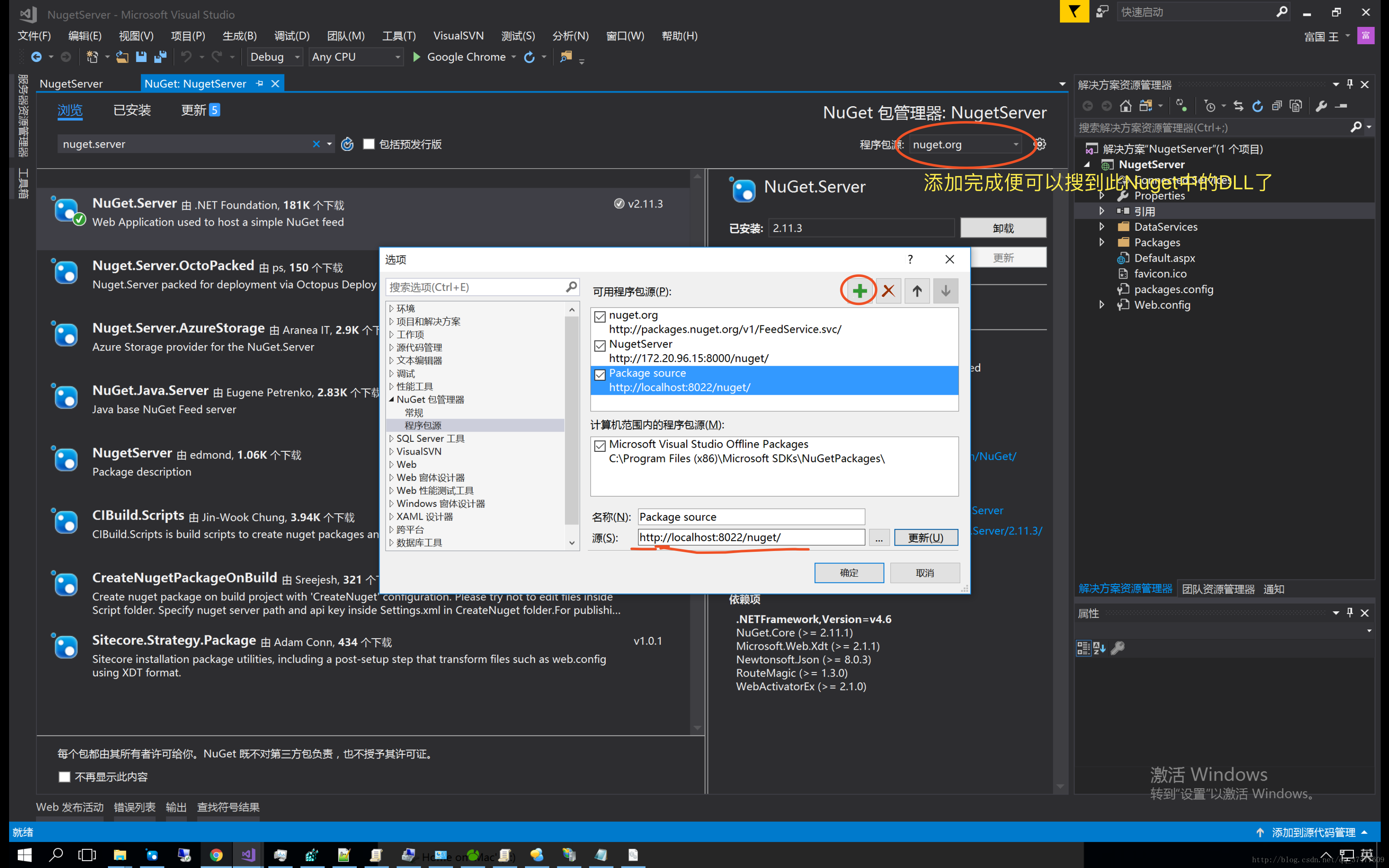
Task: Expand the Packages folder in Solution Explorer
Action: tap(1101, 242)
